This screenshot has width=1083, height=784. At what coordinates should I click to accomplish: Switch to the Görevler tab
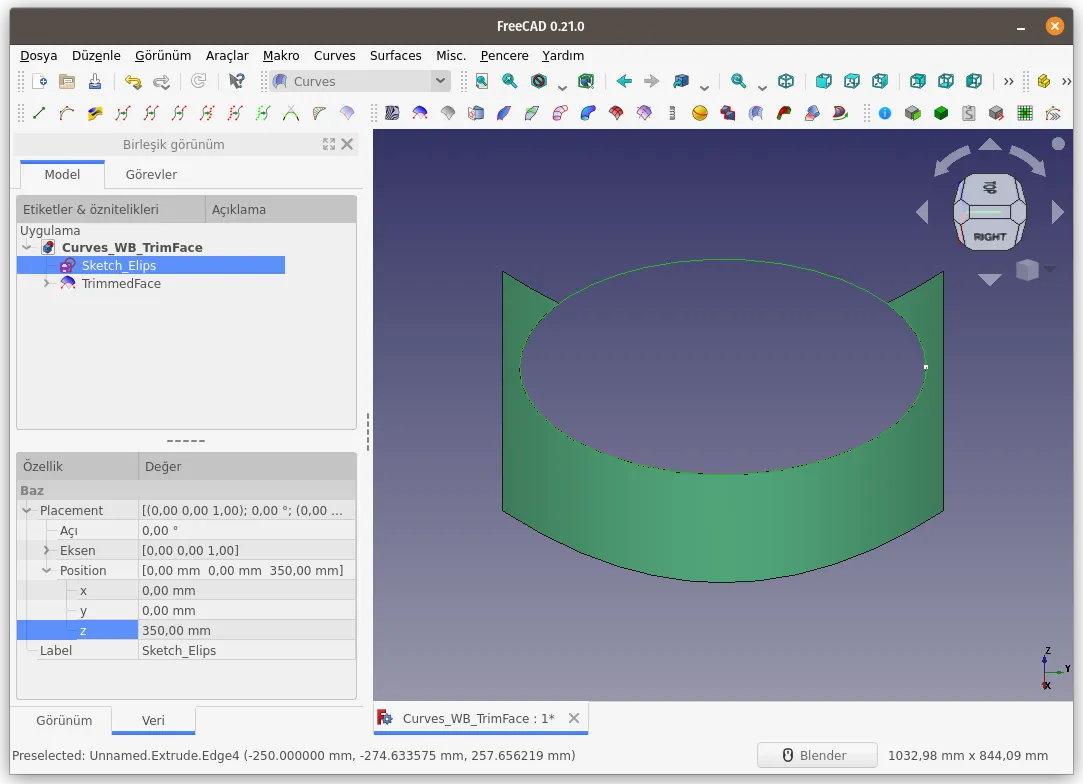pyautogui.click(x=151, y=175)
